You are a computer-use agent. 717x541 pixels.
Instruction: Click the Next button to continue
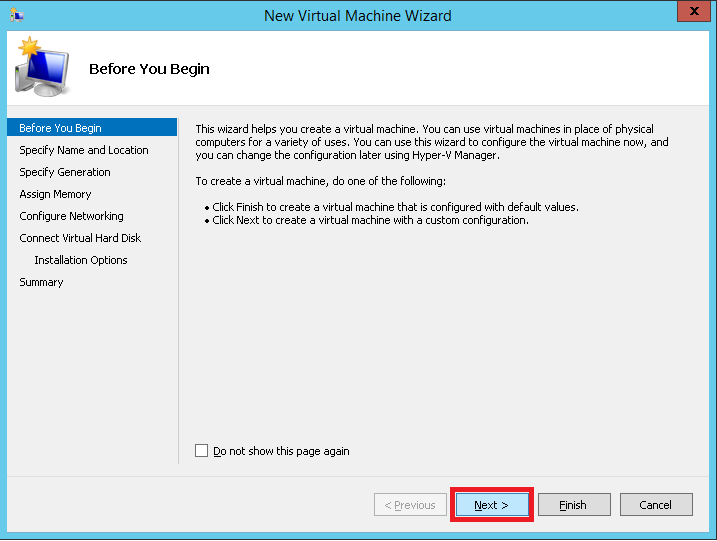tap(492, 504)
